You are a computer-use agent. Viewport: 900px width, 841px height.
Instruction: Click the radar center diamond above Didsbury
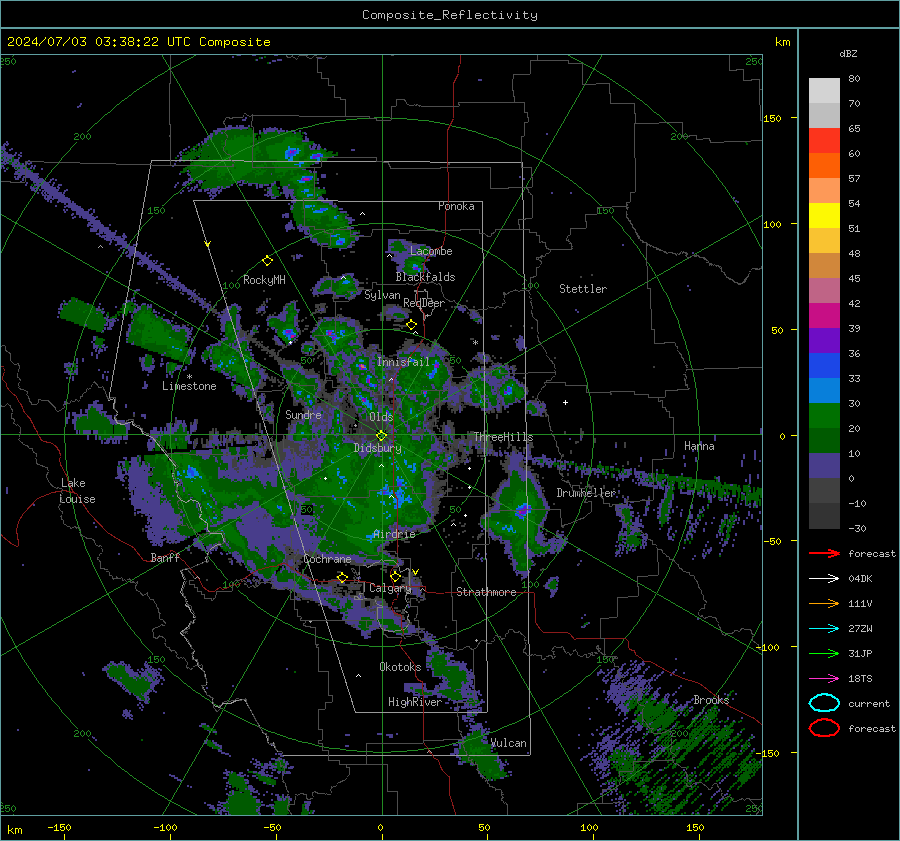click(381, 436)
